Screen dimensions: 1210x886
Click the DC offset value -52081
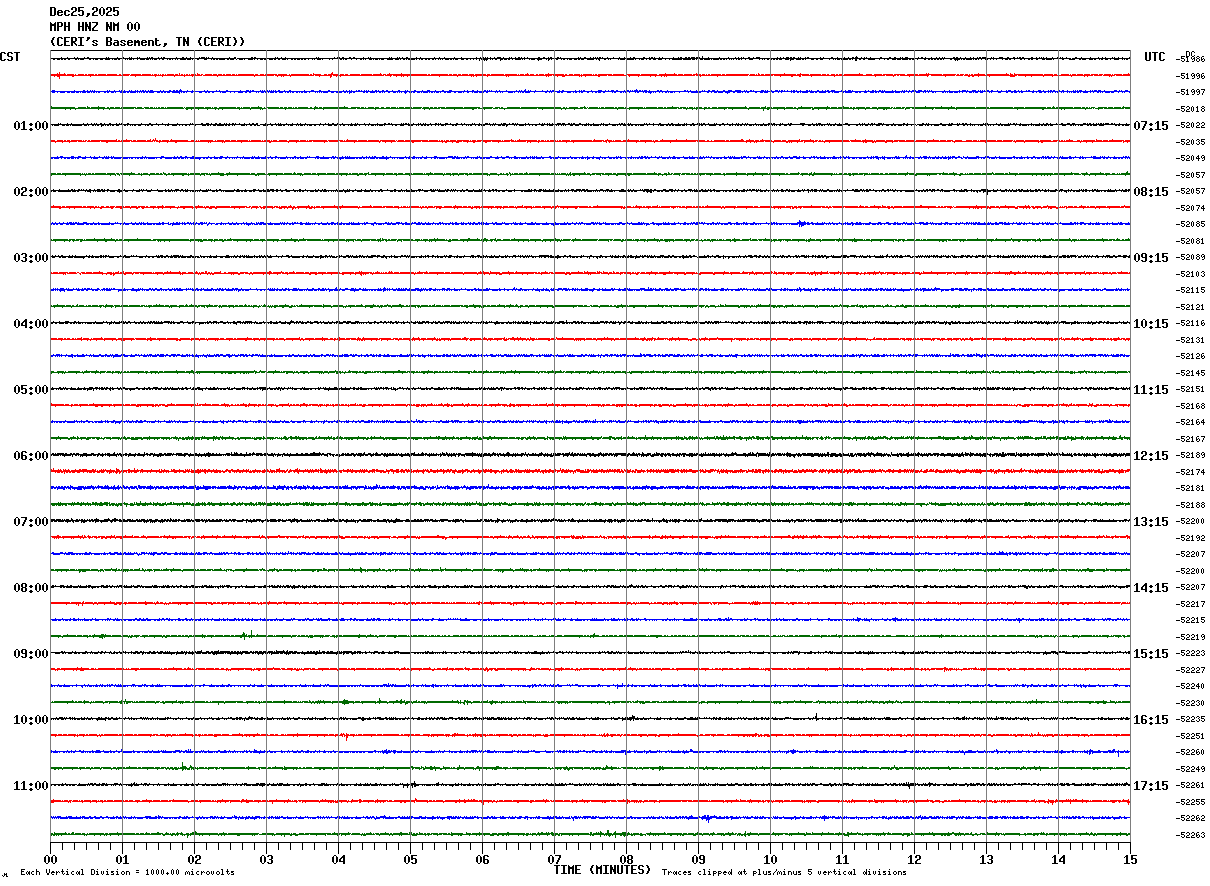(1190, 241)
